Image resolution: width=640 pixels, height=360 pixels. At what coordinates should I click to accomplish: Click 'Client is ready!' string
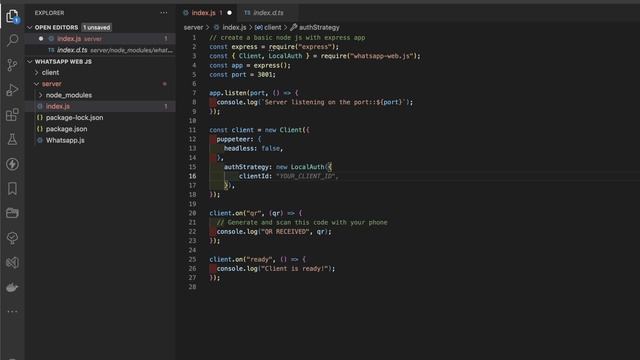(x=295, y=269)
